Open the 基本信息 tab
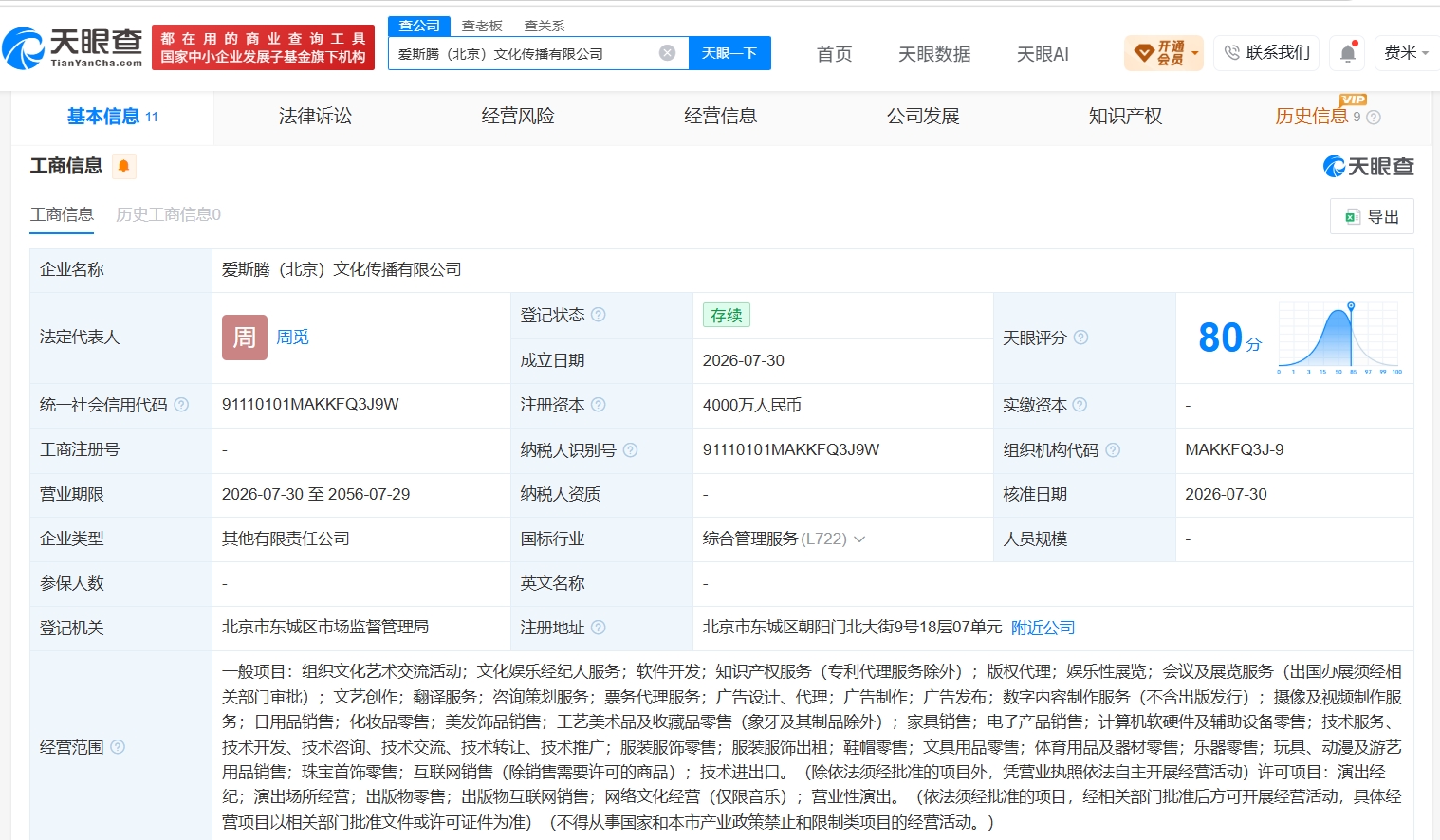The height and width of the screenshot is (840, 1440). click(x=112, y=117)
